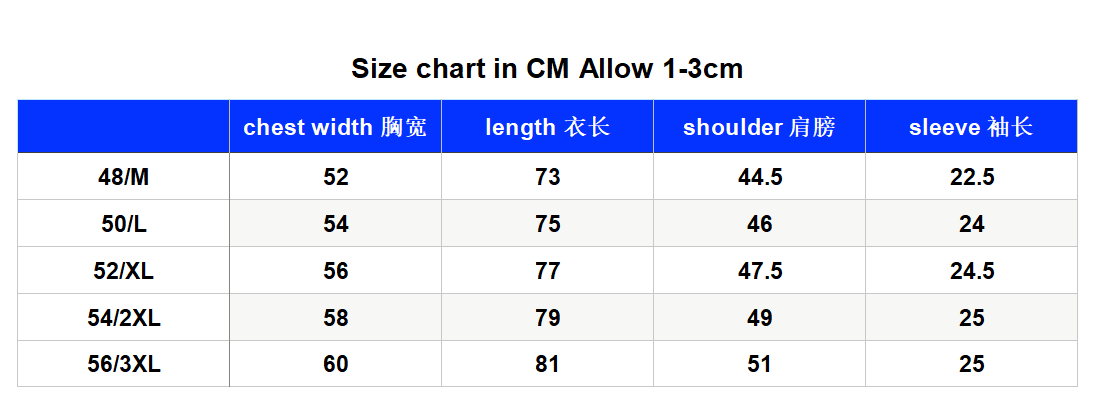Screen dimensions: 1100x412
Task: Select shoulder value 47.5
Action: (760, 271)
